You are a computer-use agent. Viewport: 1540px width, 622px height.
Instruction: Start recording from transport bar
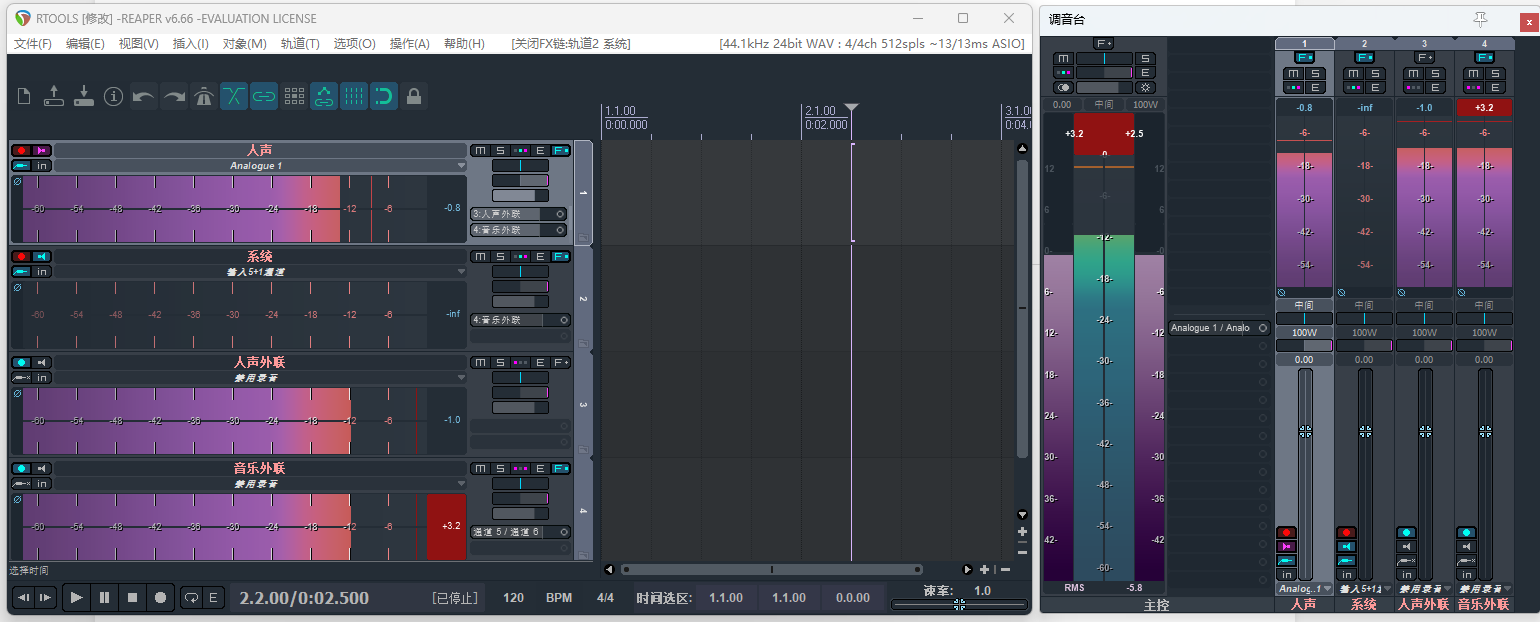point(160,597)
